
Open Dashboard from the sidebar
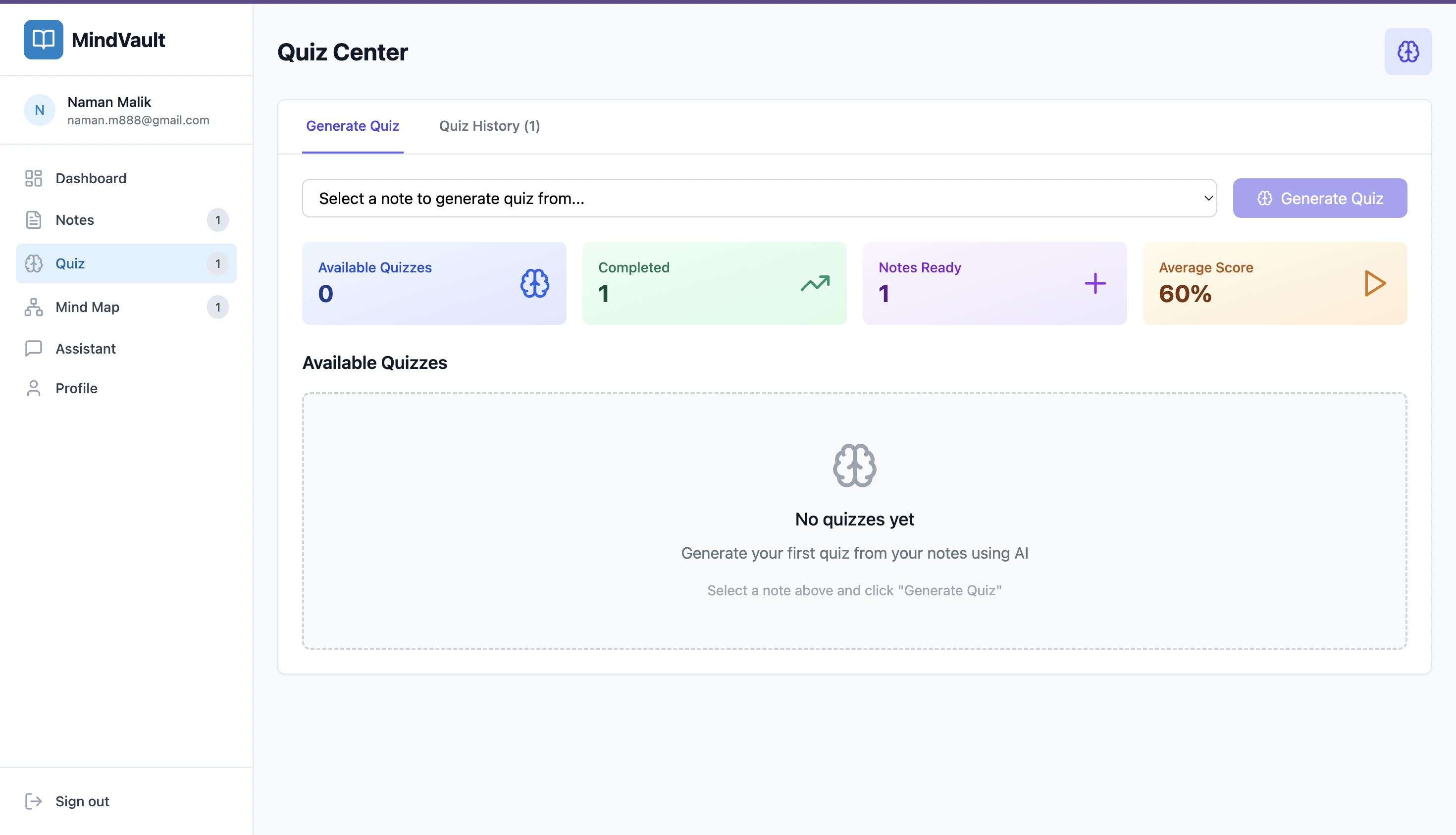tap(91, 178)
